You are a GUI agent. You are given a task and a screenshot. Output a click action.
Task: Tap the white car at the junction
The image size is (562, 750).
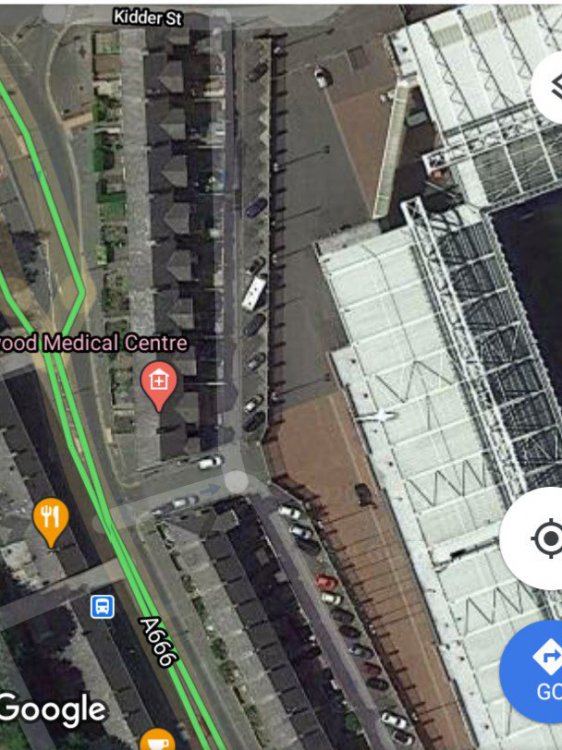[210, 462]
